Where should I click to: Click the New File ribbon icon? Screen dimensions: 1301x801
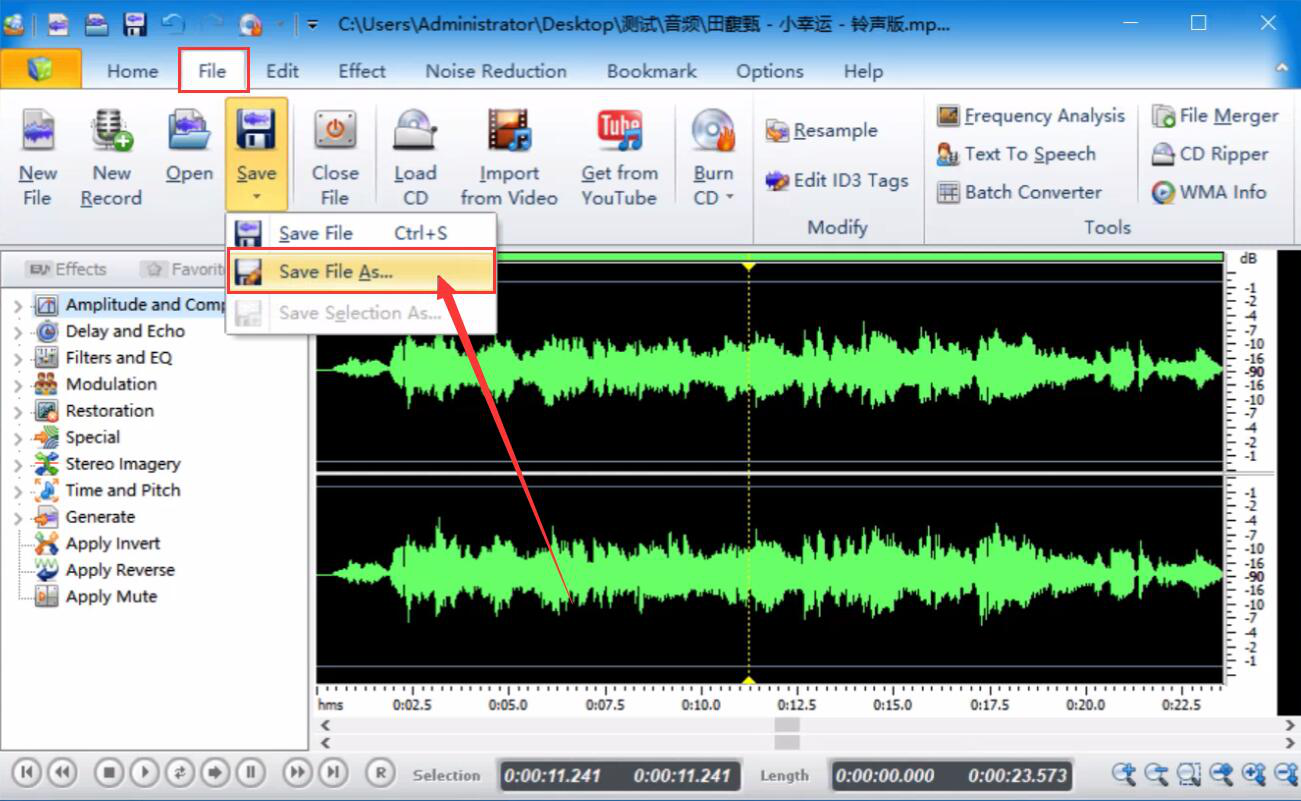coord(38,131)
